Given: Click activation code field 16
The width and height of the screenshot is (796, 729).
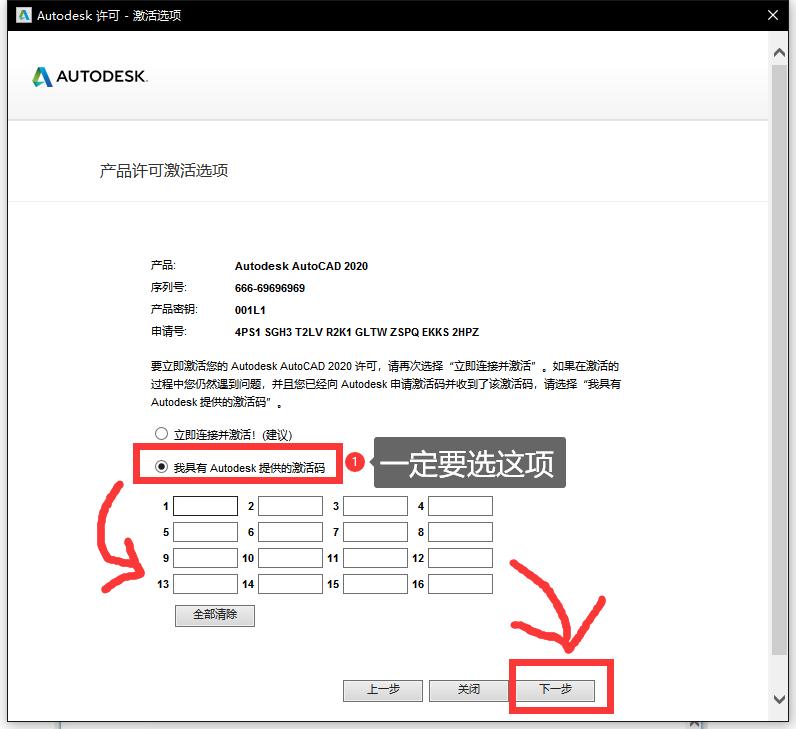Looking at the screenshot, I should (x=460, y=584).
